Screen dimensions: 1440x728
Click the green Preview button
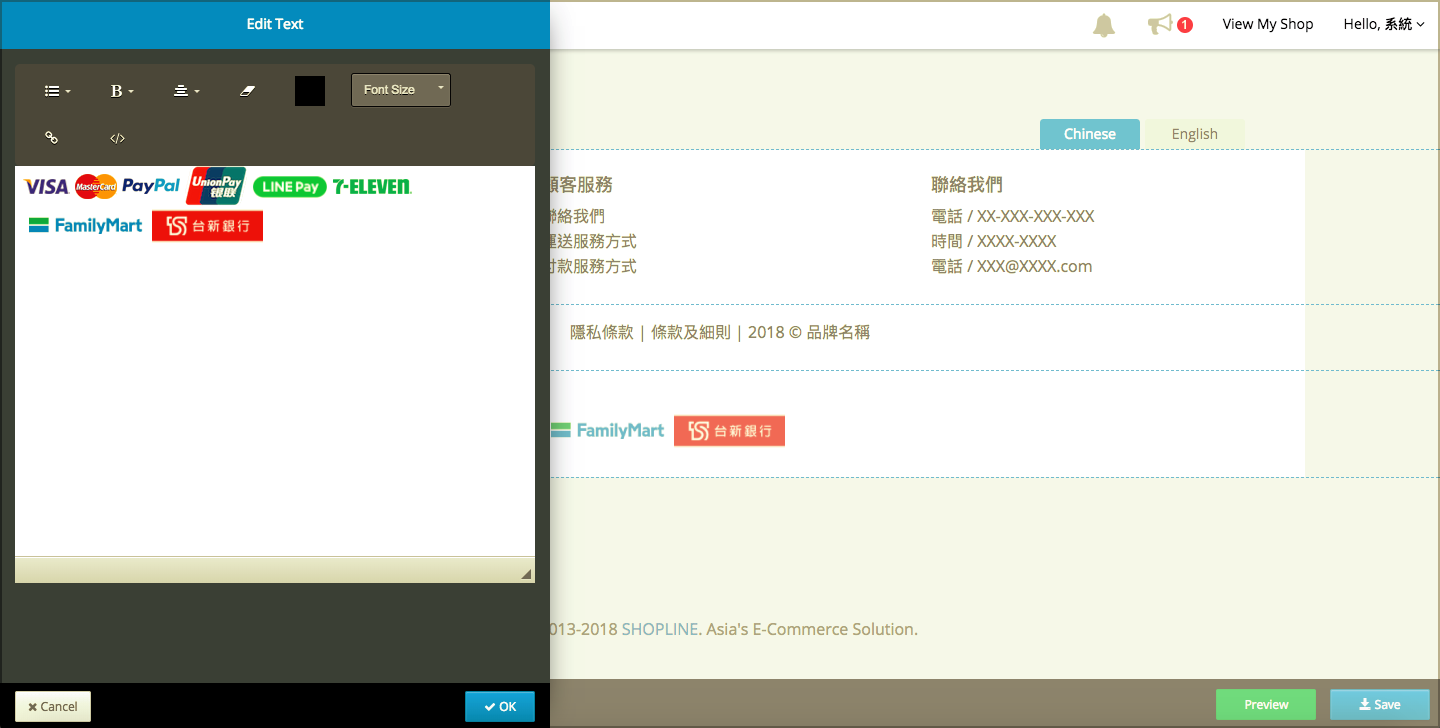(x=1266, y=704)
